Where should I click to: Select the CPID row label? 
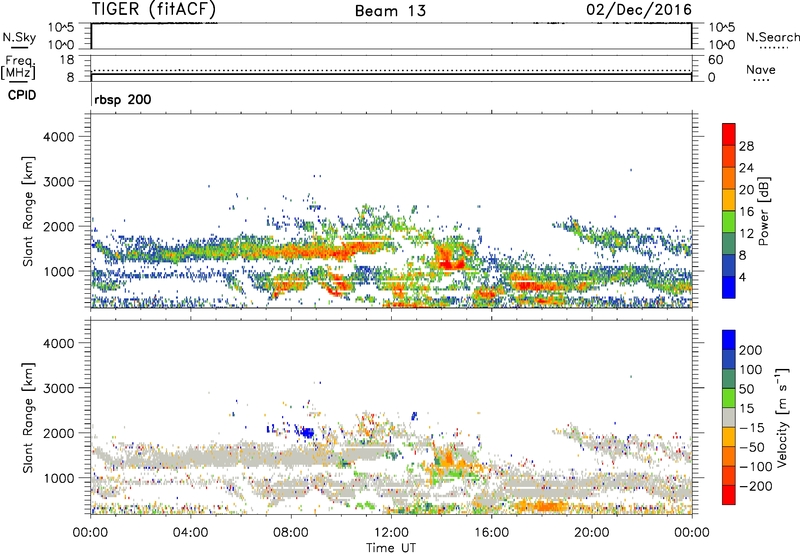[22, 95]
